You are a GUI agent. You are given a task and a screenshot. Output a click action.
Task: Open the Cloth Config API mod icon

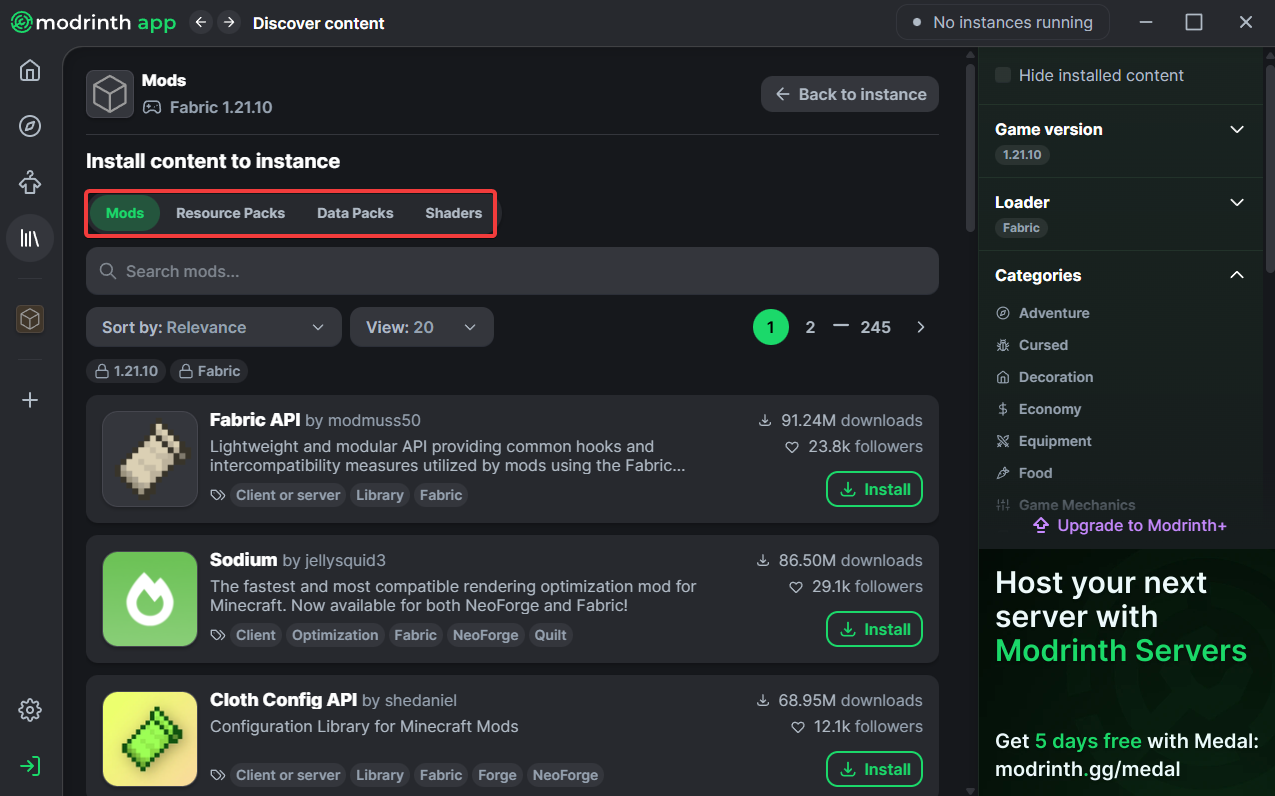[150, 739]
